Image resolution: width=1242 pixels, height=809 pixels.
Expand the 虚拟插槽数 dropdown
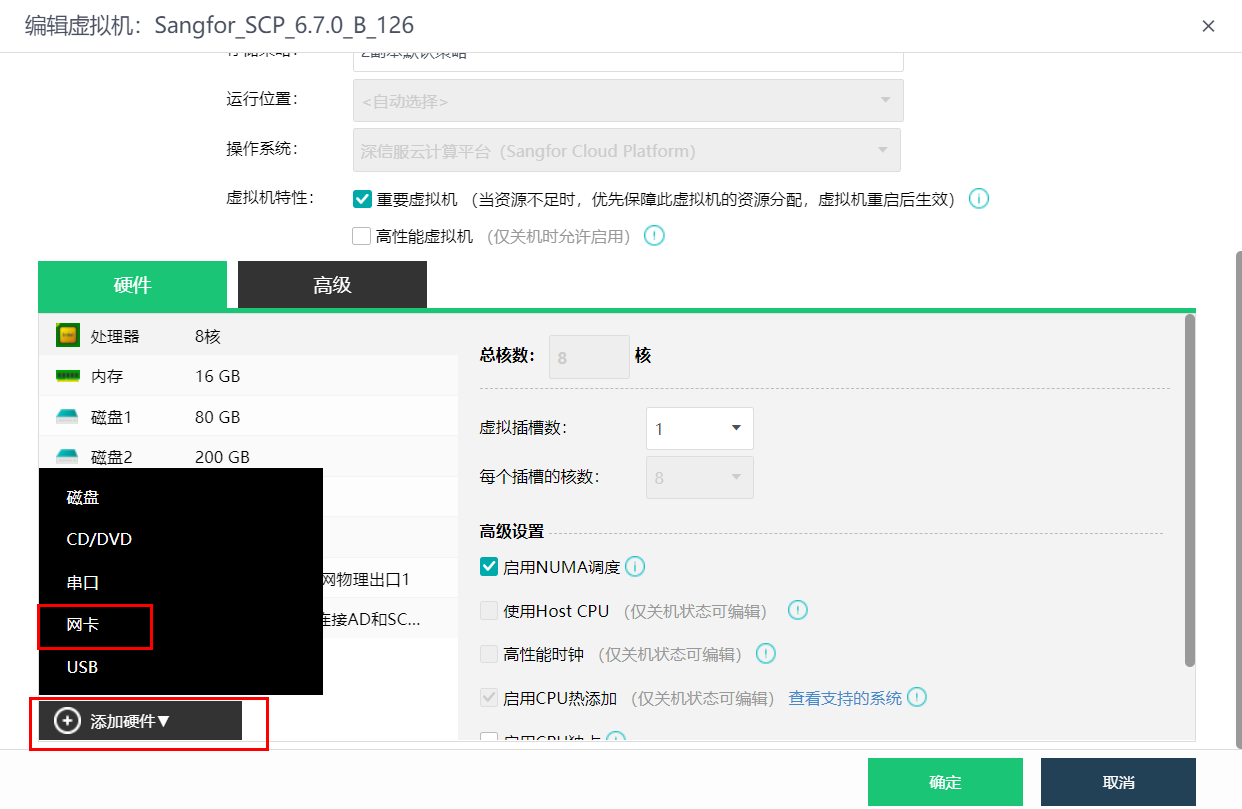700,428
